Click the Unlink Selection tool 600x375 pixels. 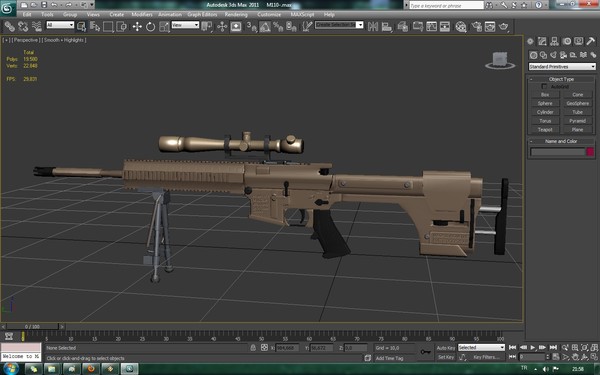coord(23,26)
